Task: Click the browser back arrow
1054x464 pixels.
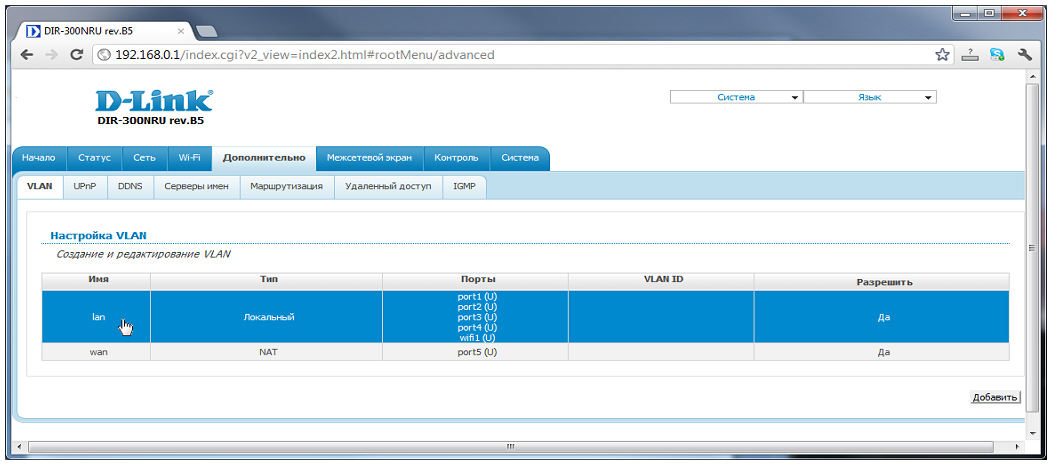Action: click(x=26, y=55)
